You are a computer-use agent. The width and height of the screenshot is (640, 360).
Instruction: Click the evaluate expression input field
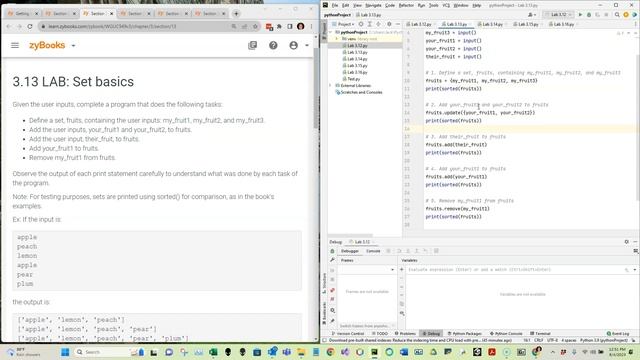(x=514, y=270)
